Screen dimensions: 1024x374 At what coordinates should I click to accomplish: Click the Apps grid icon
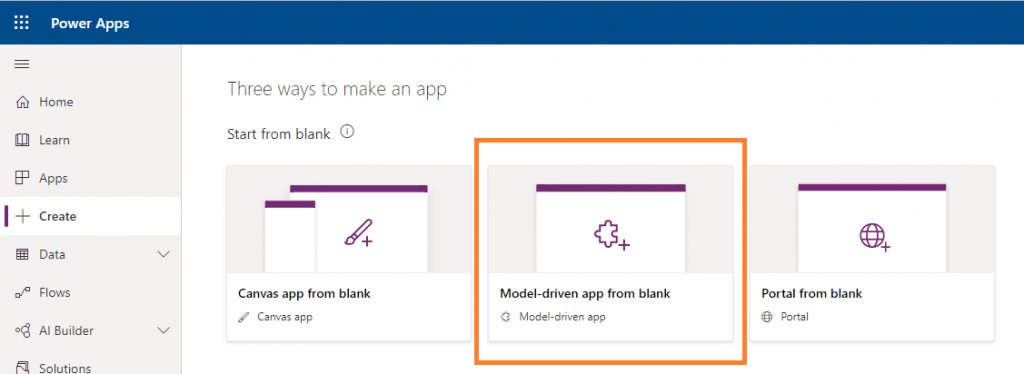coord(22,178)
